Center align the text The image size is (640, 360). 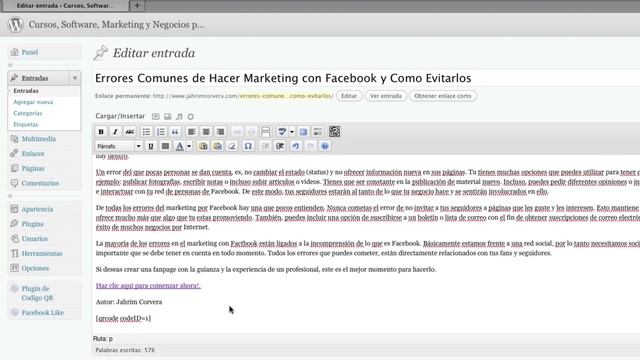coord(206,132)
